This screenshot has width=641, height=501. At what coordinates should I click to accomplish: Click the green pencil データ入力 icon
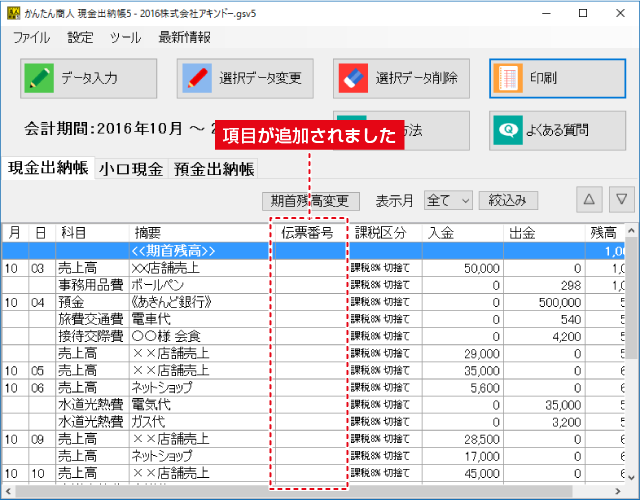40,77
